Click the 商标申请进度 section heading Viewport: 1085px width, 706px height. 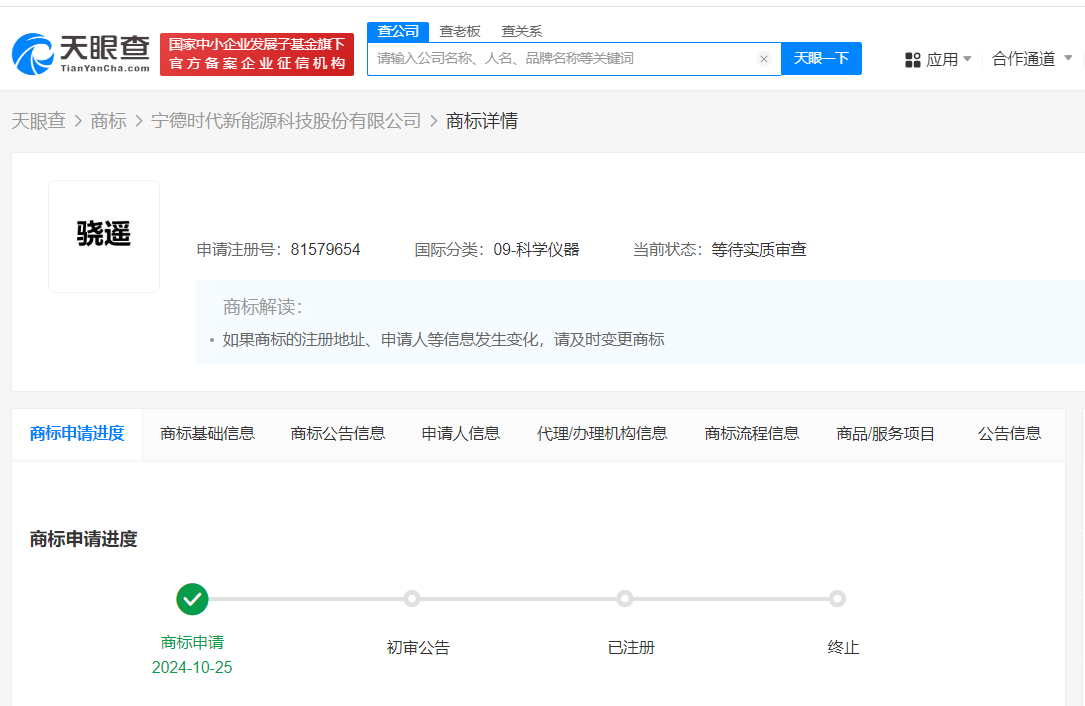[84, 539]
